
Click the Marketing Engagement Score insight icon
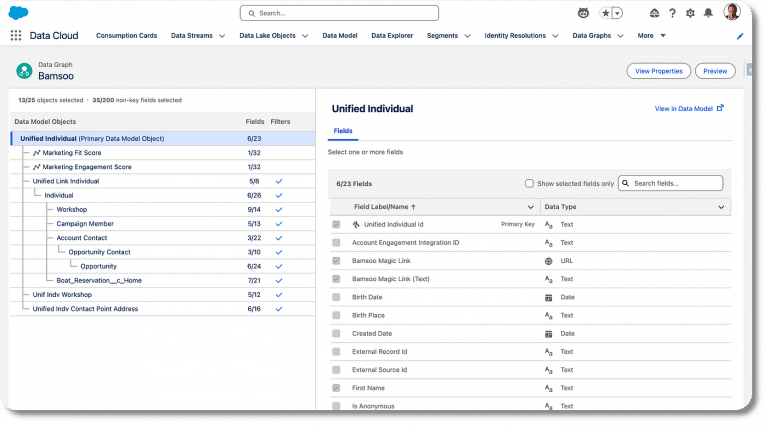pos(37,167)
